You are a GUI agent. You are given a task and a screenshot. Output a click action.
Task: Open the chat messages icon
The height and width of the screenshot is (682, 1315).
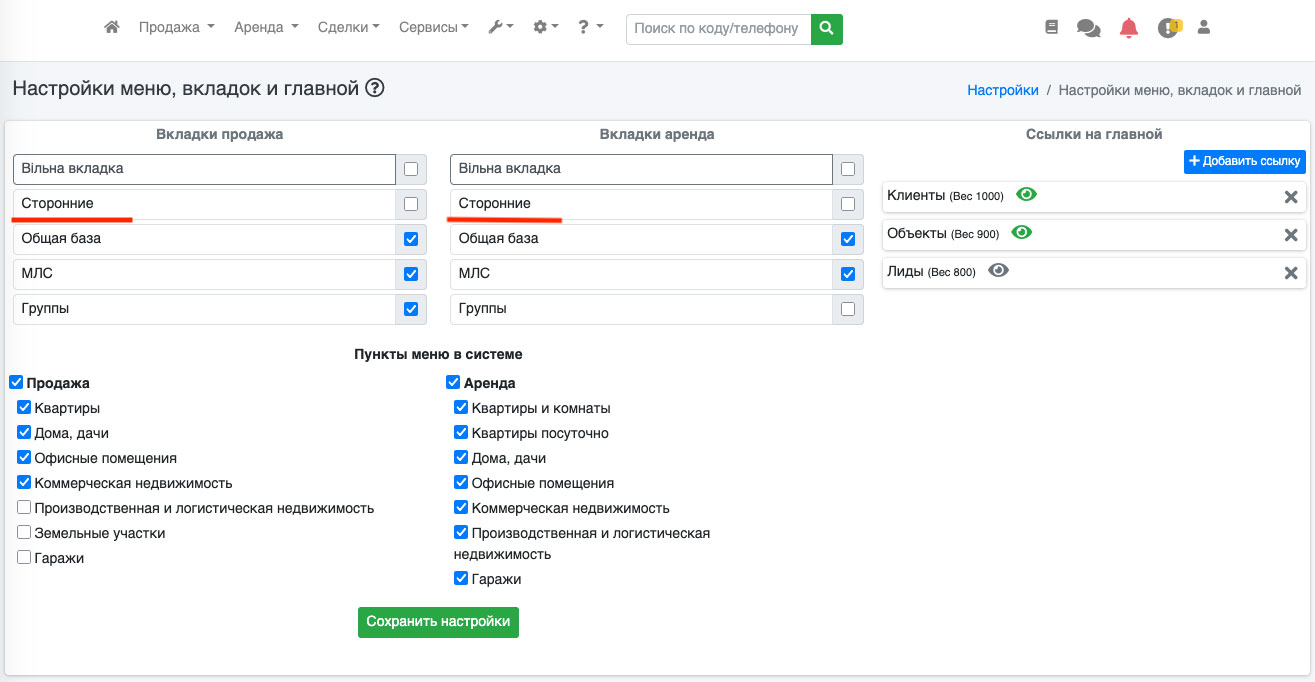[1088, 28]
